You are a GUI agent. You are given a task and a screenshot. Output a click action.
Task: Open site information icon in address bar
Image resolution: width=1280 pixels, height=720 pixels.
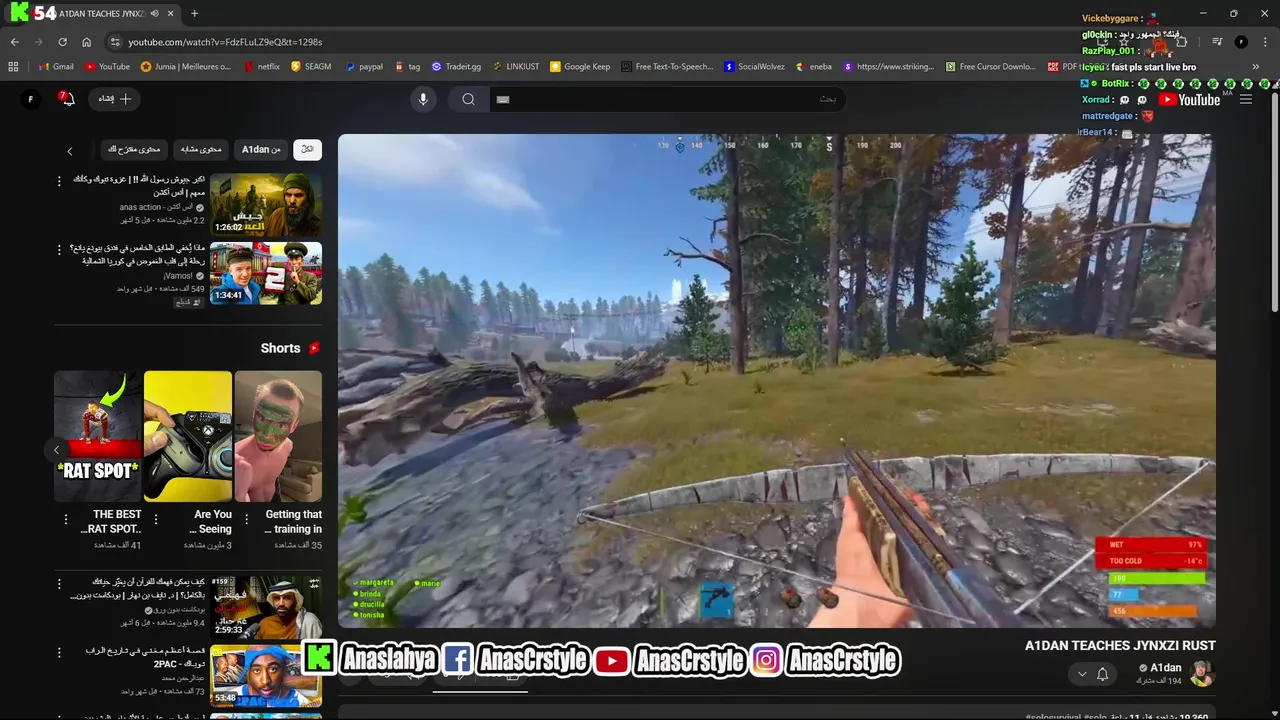pyautogui.click(x=115, y=42)
